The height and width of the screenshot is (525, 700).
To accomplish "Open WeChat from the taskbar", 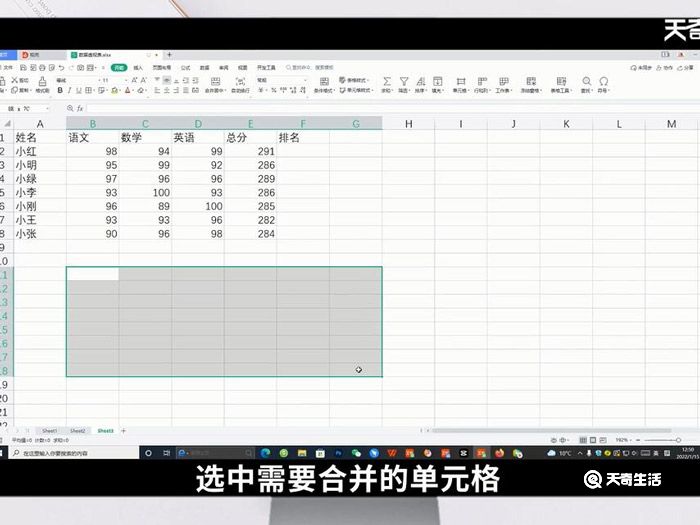I will point(356,453).
